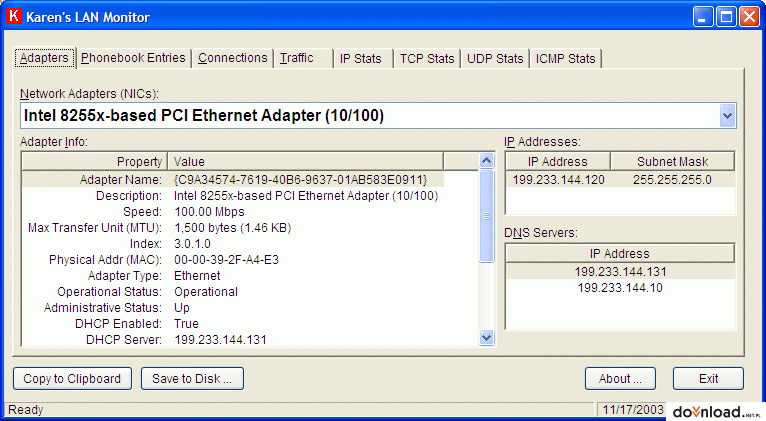Switch to the Adapters tab
Screen dimensions: 766x421
point(44,58)
